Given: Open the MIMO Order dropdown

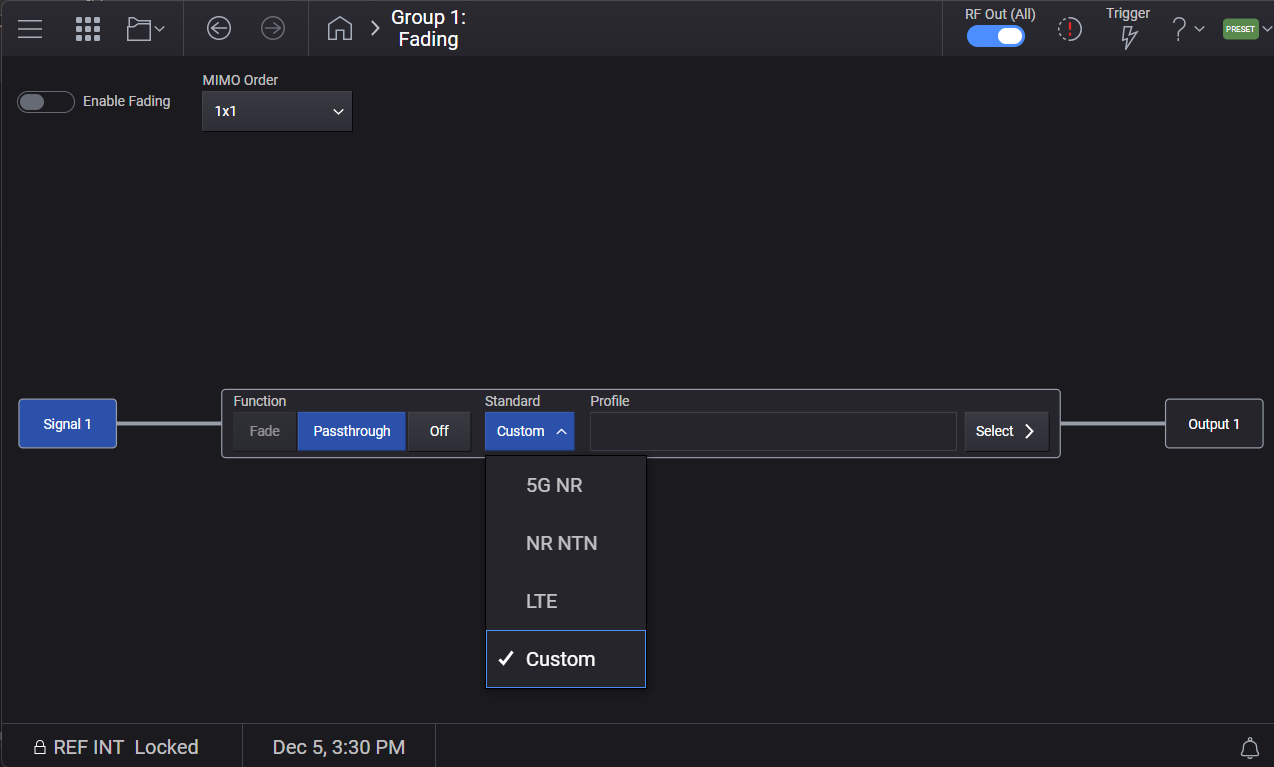Looking at the screenshot, I should pos(277,111).
